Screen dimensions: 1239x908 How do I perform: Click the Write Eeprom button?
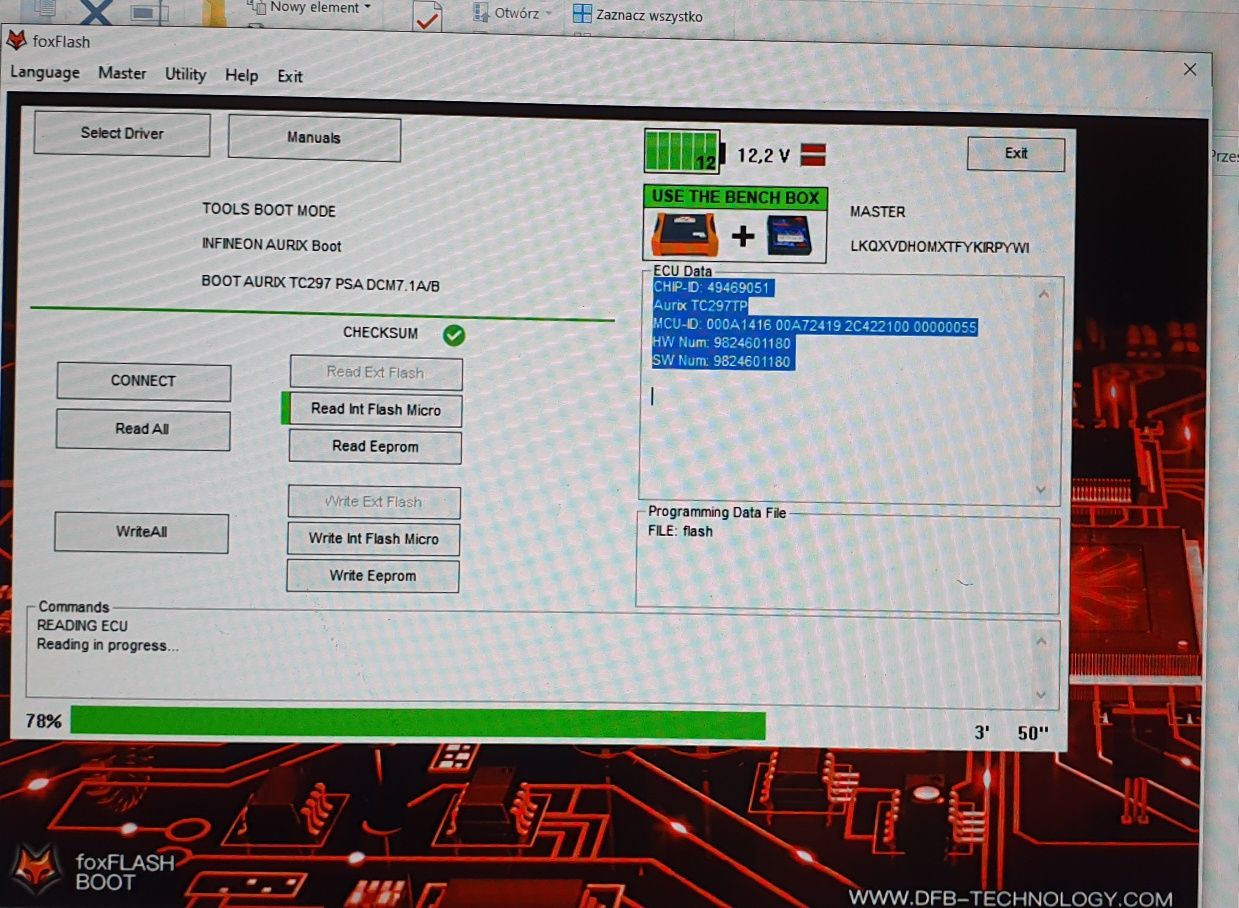(x=373, y=576)
